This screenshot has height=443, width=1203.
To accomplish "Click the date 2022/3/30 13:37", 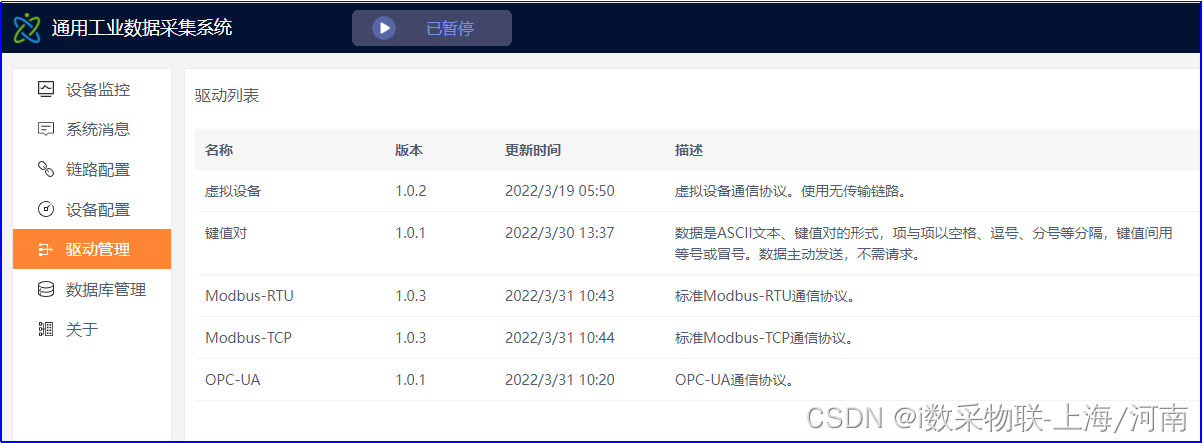I will [560, 232].
